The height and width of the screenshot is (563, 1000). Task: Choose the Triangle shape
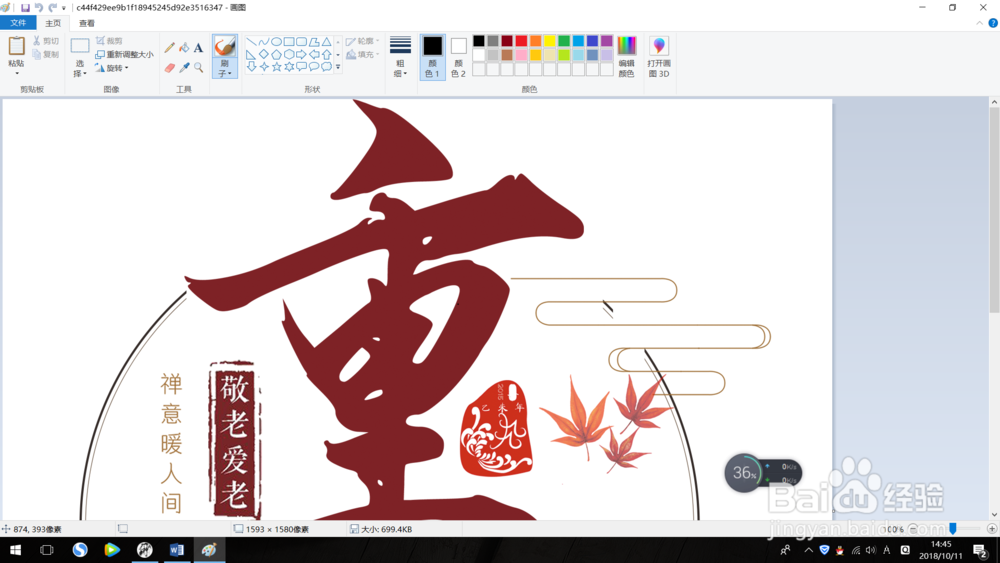[327, 41]
